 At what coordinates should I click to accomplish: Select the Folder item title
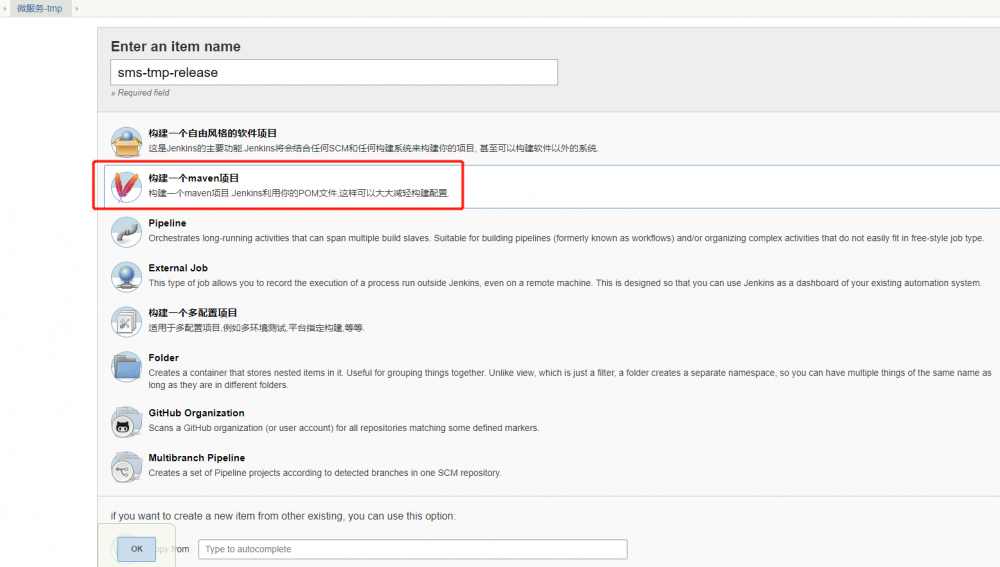163,358
